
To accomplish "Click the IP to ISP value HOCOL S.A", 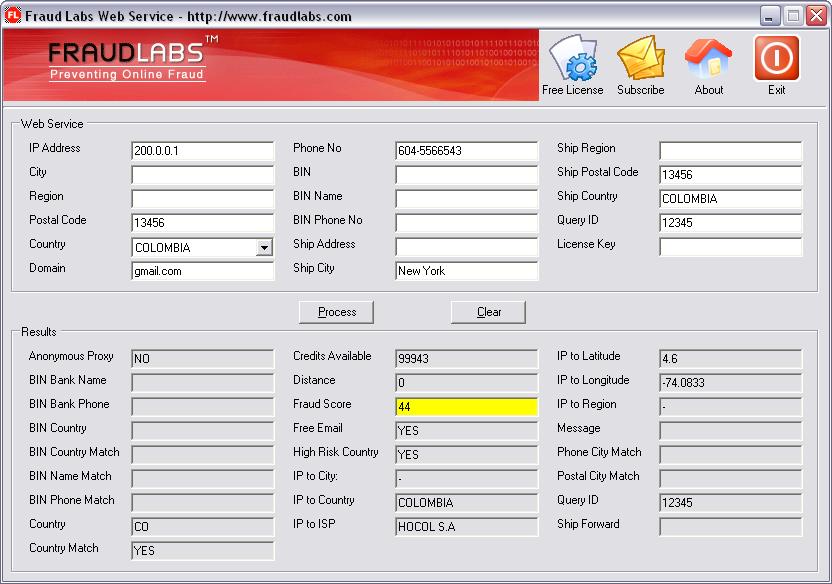I will tap(466, 527).
